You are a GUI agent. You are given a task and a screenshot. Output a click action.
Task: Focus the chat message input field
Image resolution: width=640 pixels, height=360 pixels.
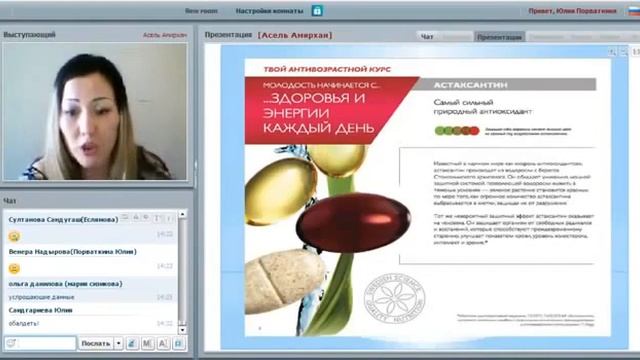pos(40,343)
